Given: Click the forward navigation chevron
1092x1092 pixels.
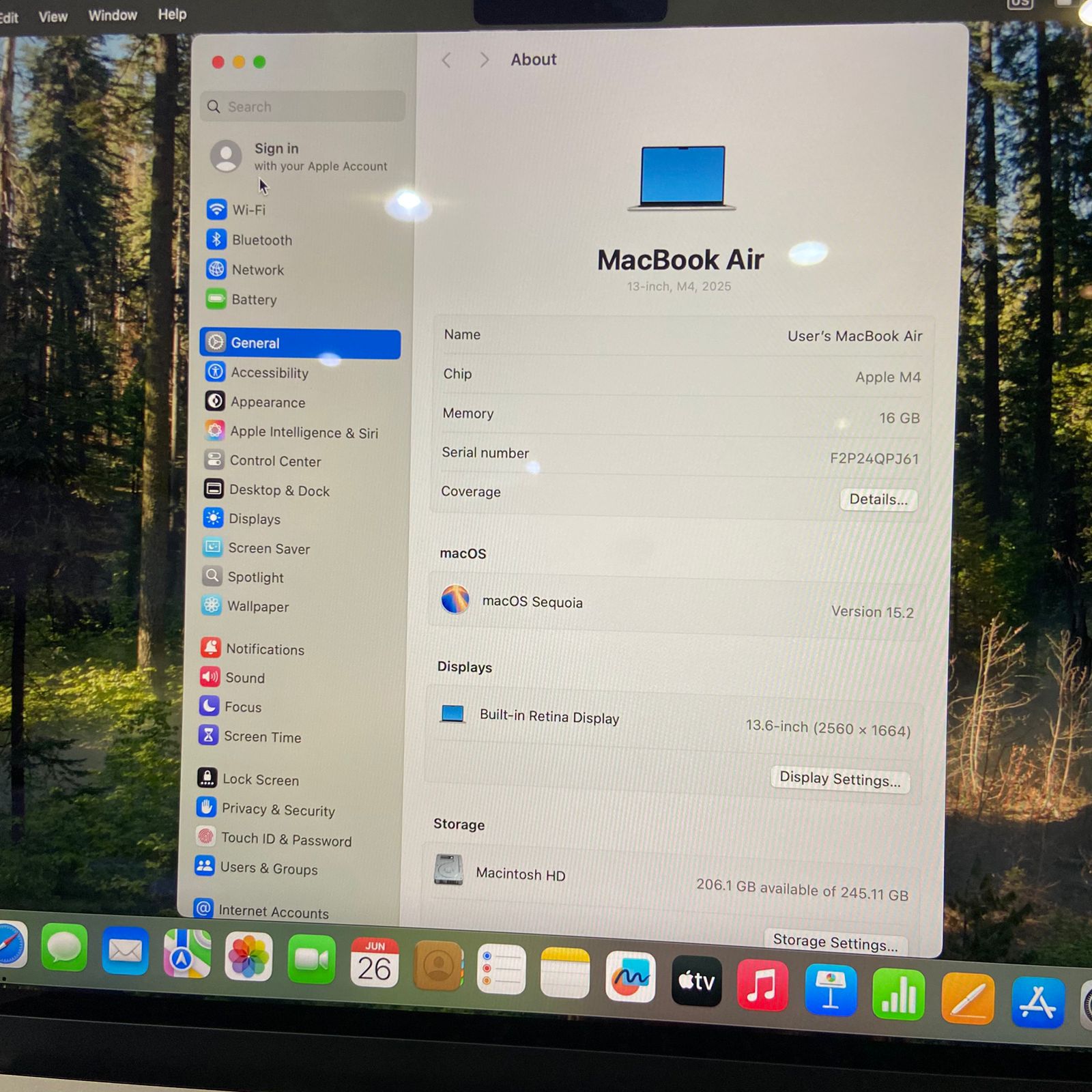Looking at the screenshot, I should 484,60.
